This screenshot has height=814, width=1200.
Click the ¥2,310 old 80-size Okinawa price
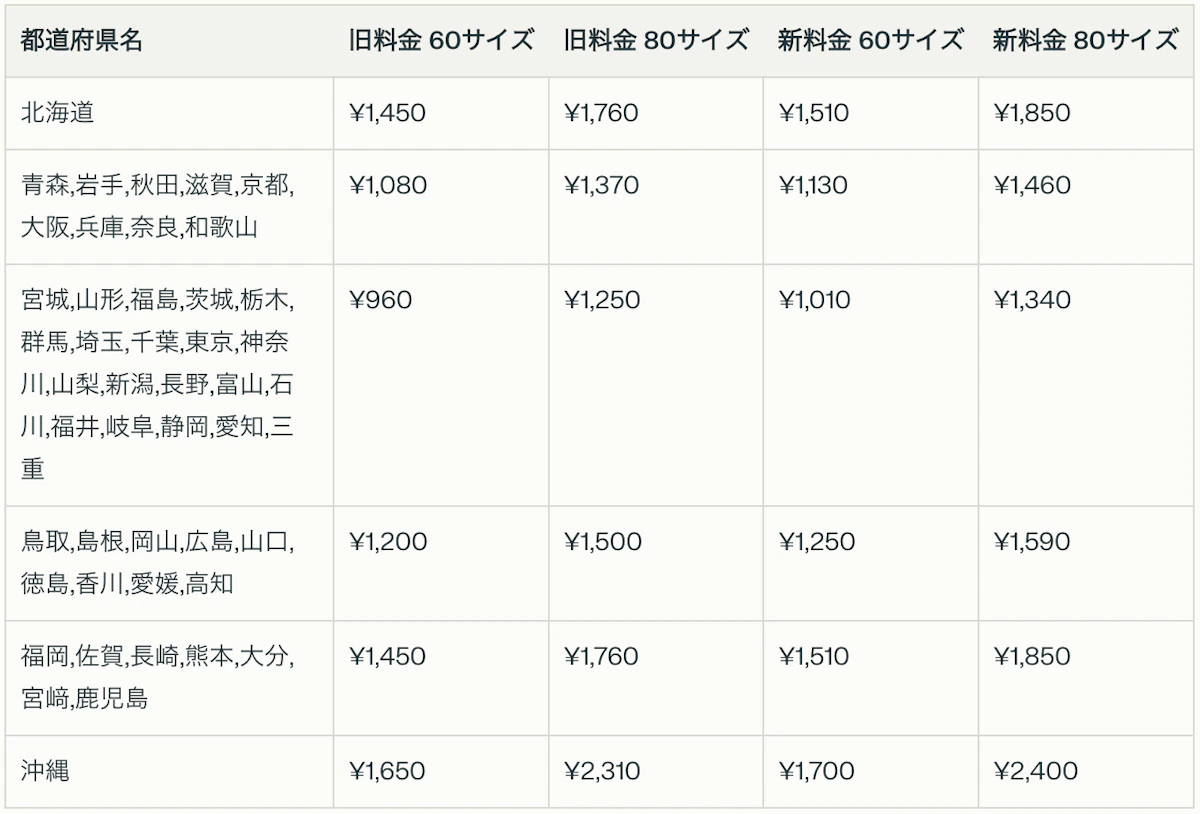click(x=602, y=771)
